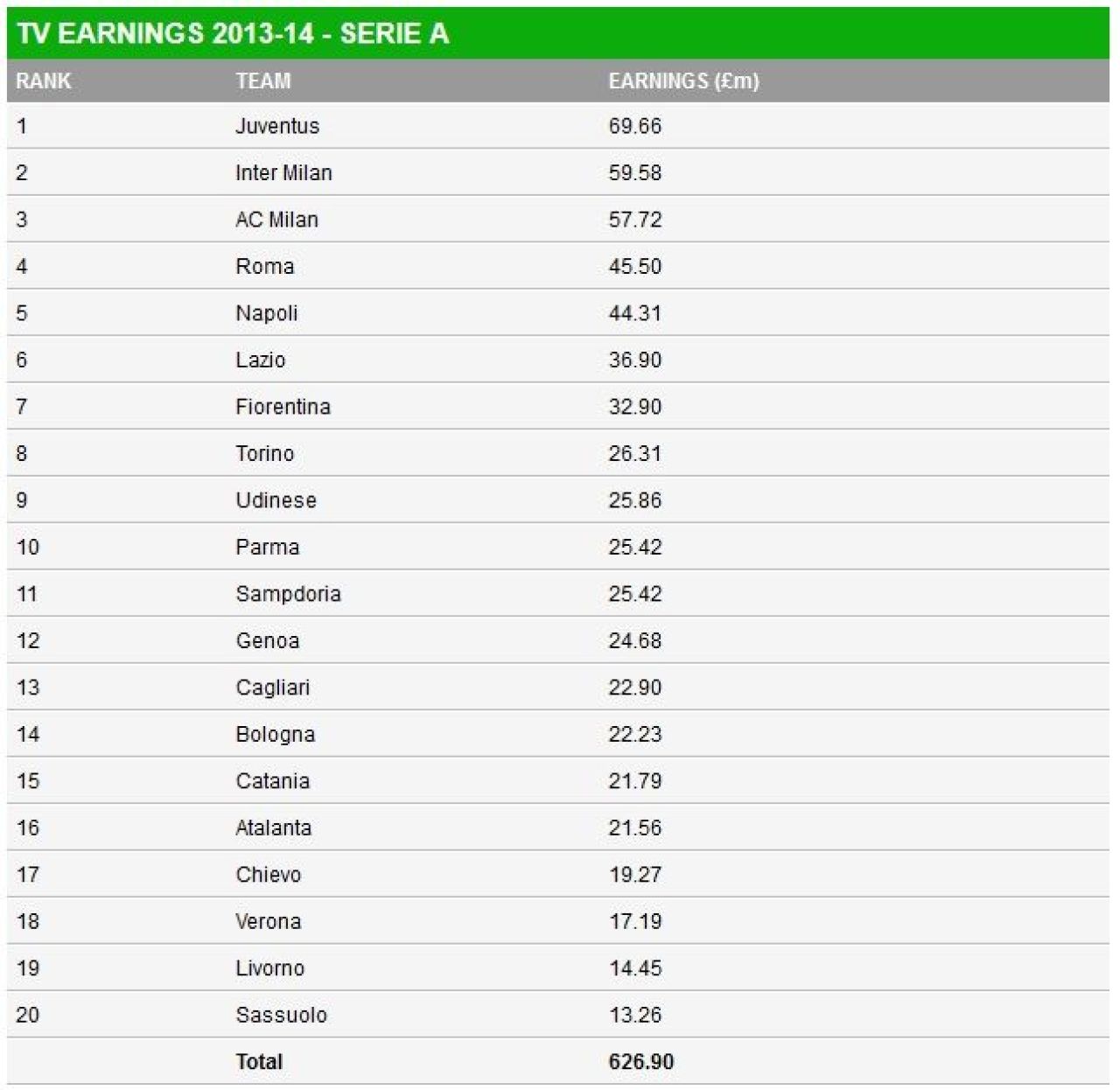Screen dimensions: 1120x1090
Task: Click Parma's earnings value 25.42
Action: pos(635,547)
